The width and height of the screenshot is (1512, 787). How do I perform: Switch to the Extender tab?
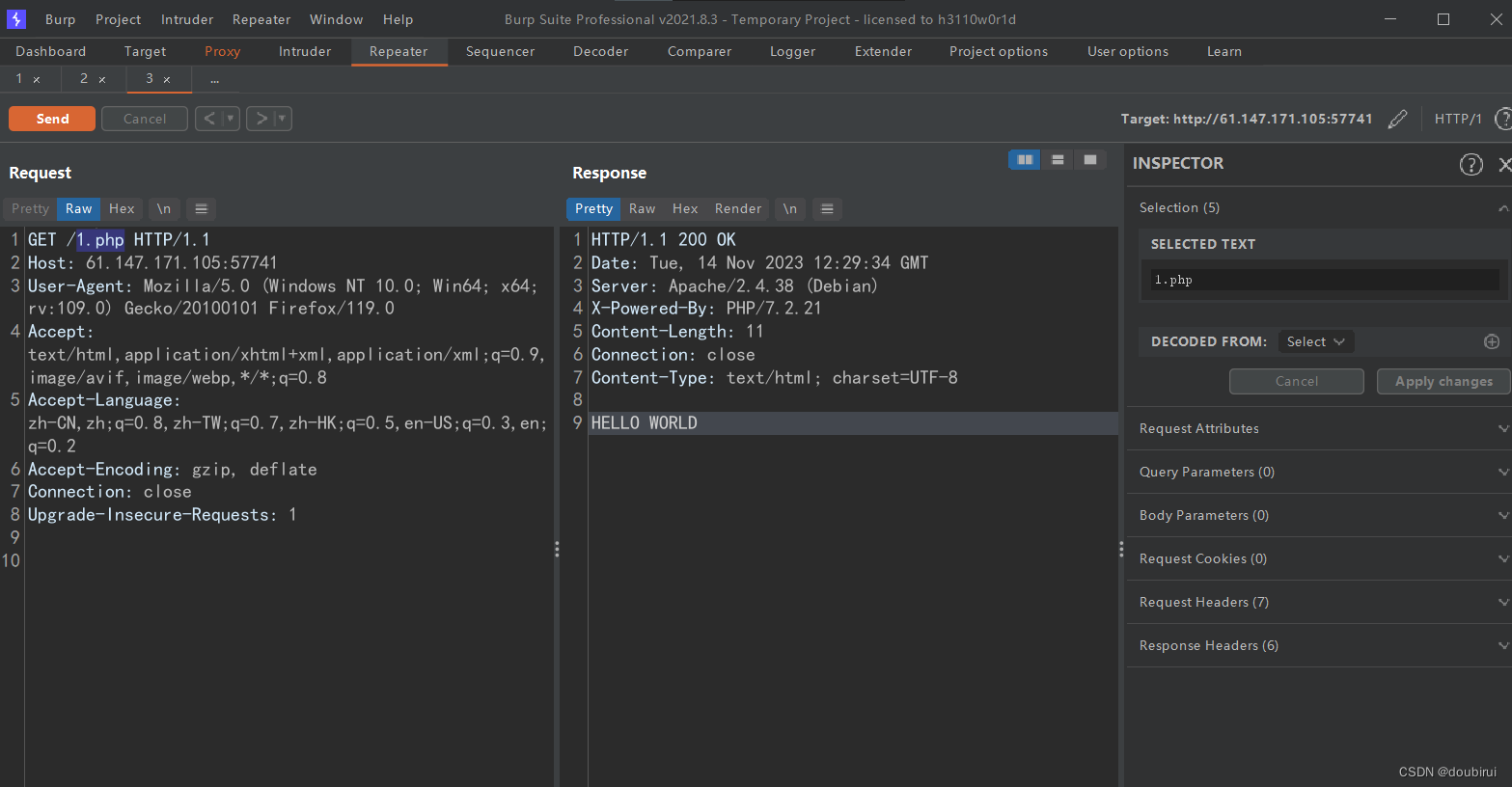[x=883, y=51]
